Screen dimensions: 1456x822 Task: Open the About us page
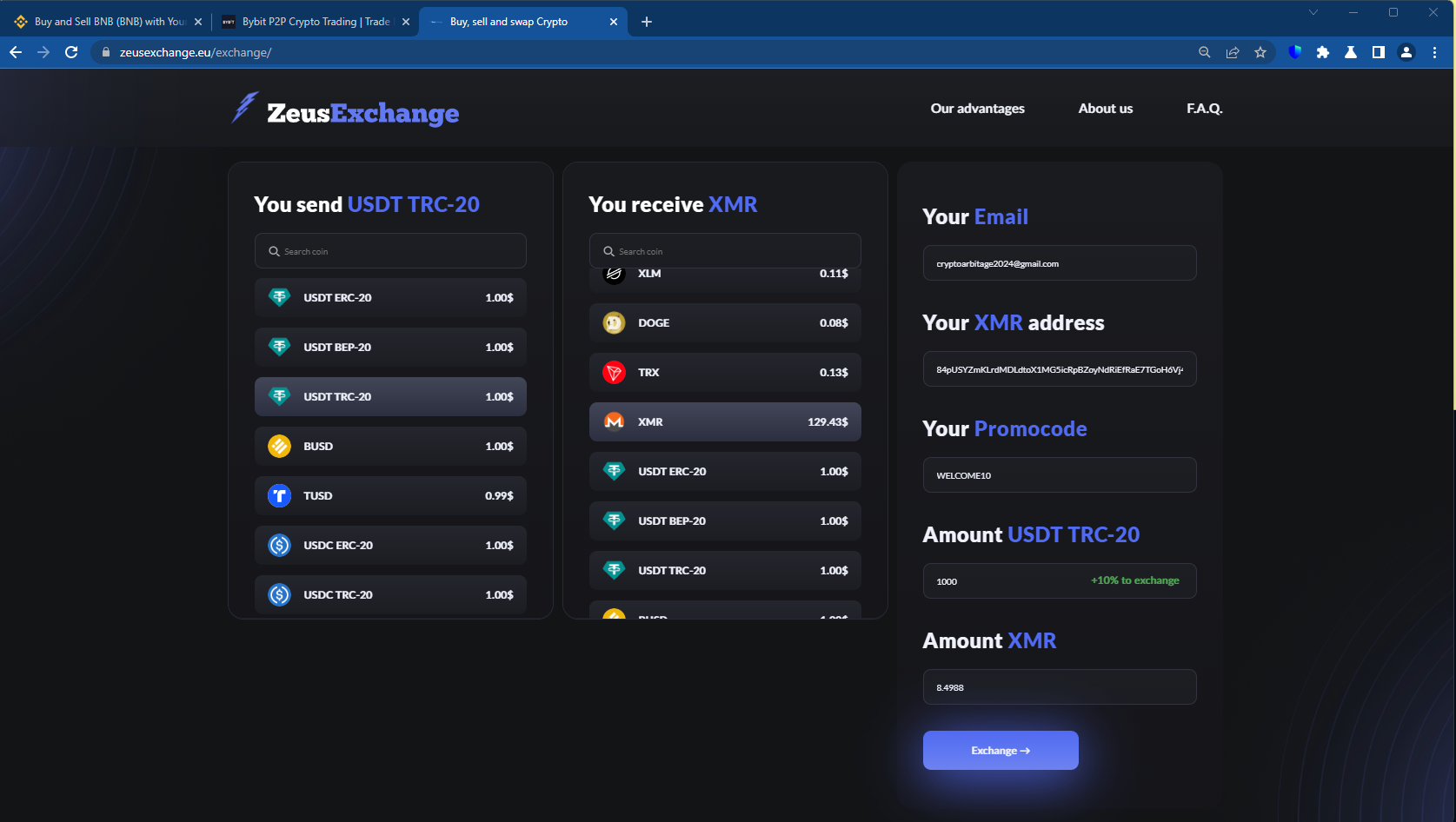pos(1105,108)
